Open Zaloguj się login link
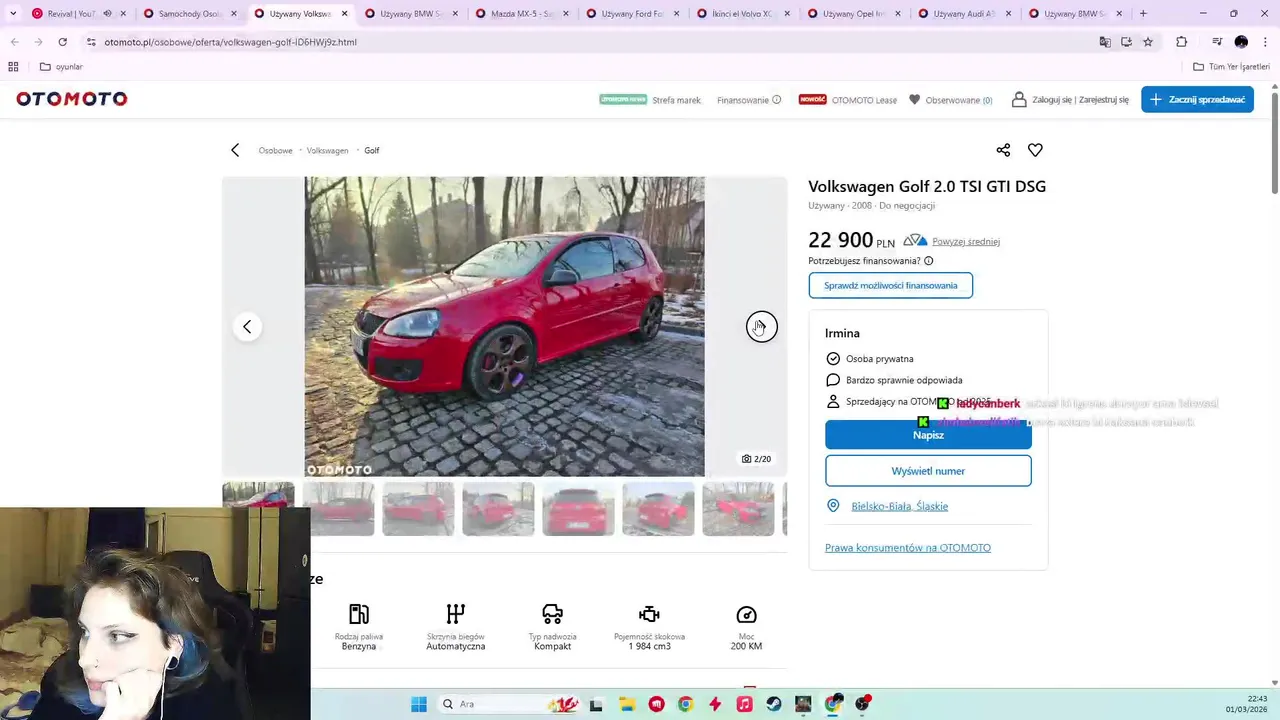The height and width of the screenshot is (720, 1280). click(1052, 100)
